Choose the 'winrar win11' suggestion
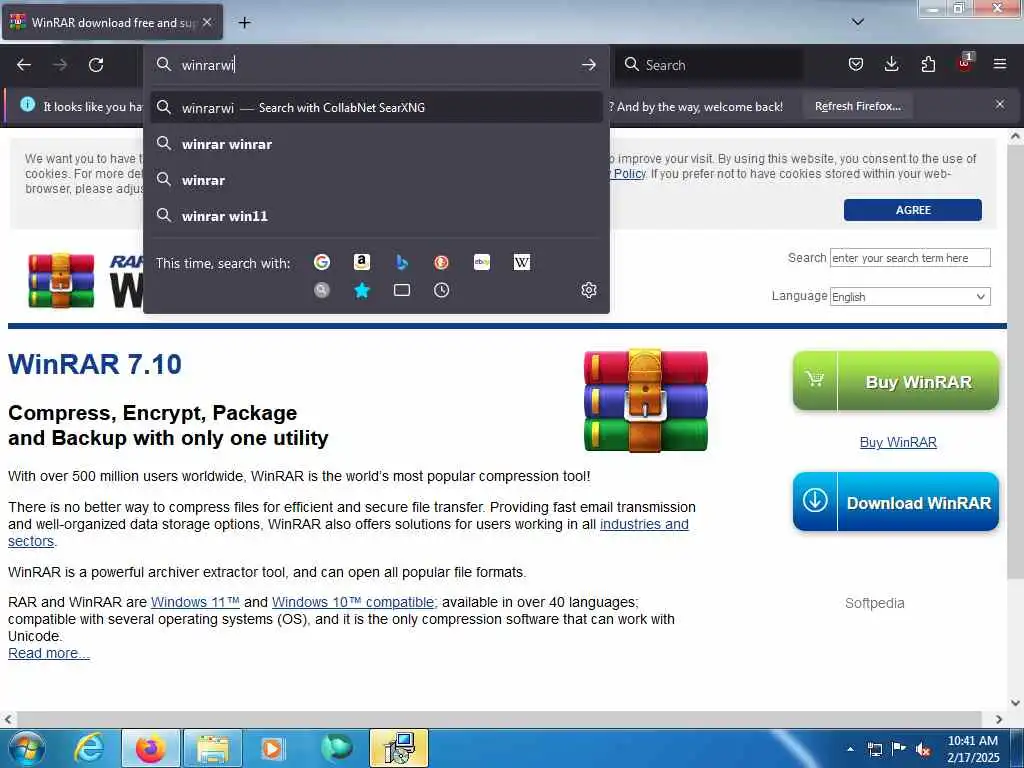1024x768 pixels. click(x=376, y=216)
